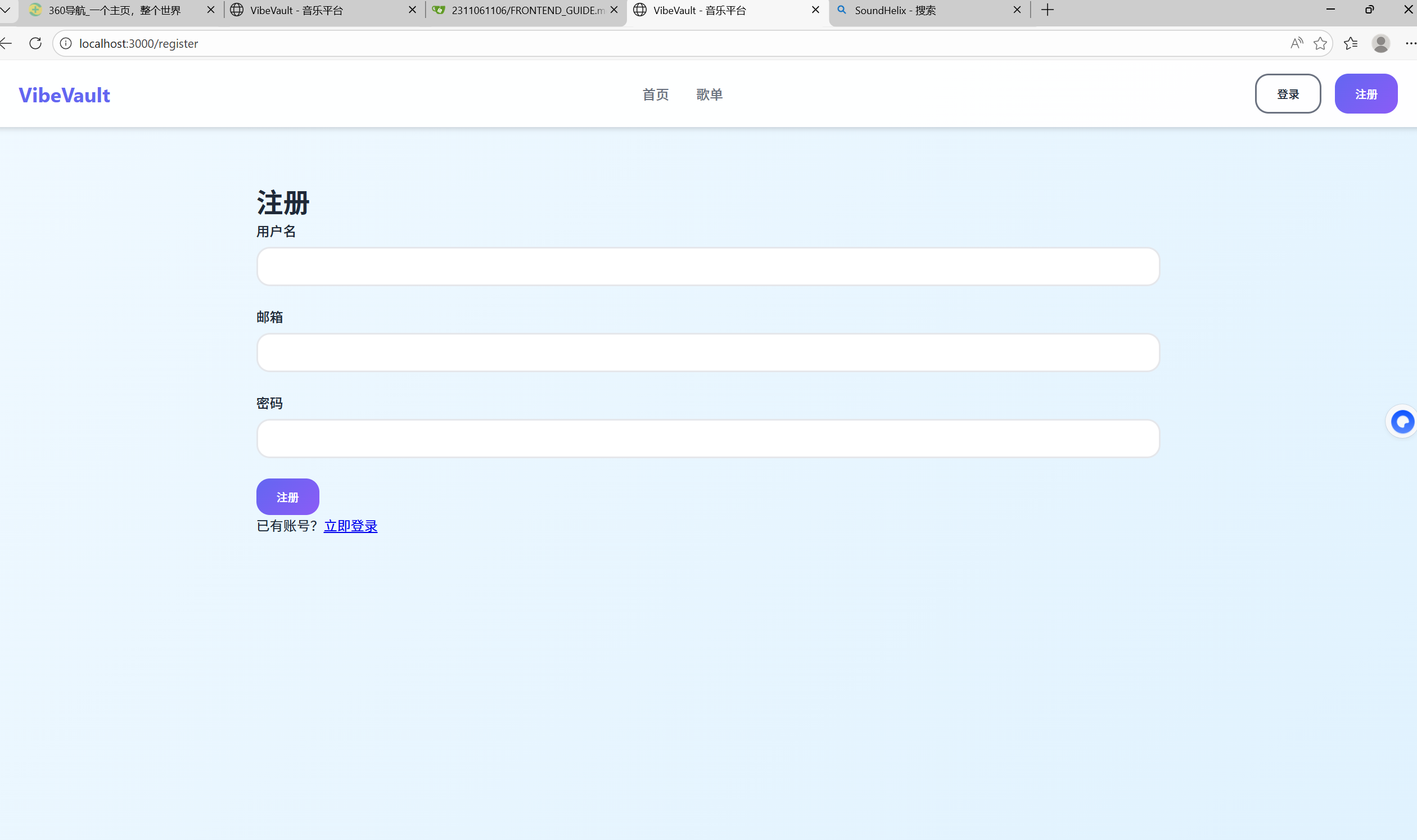
Task: Open the 首页 navigation link
Action: [656, 94]
